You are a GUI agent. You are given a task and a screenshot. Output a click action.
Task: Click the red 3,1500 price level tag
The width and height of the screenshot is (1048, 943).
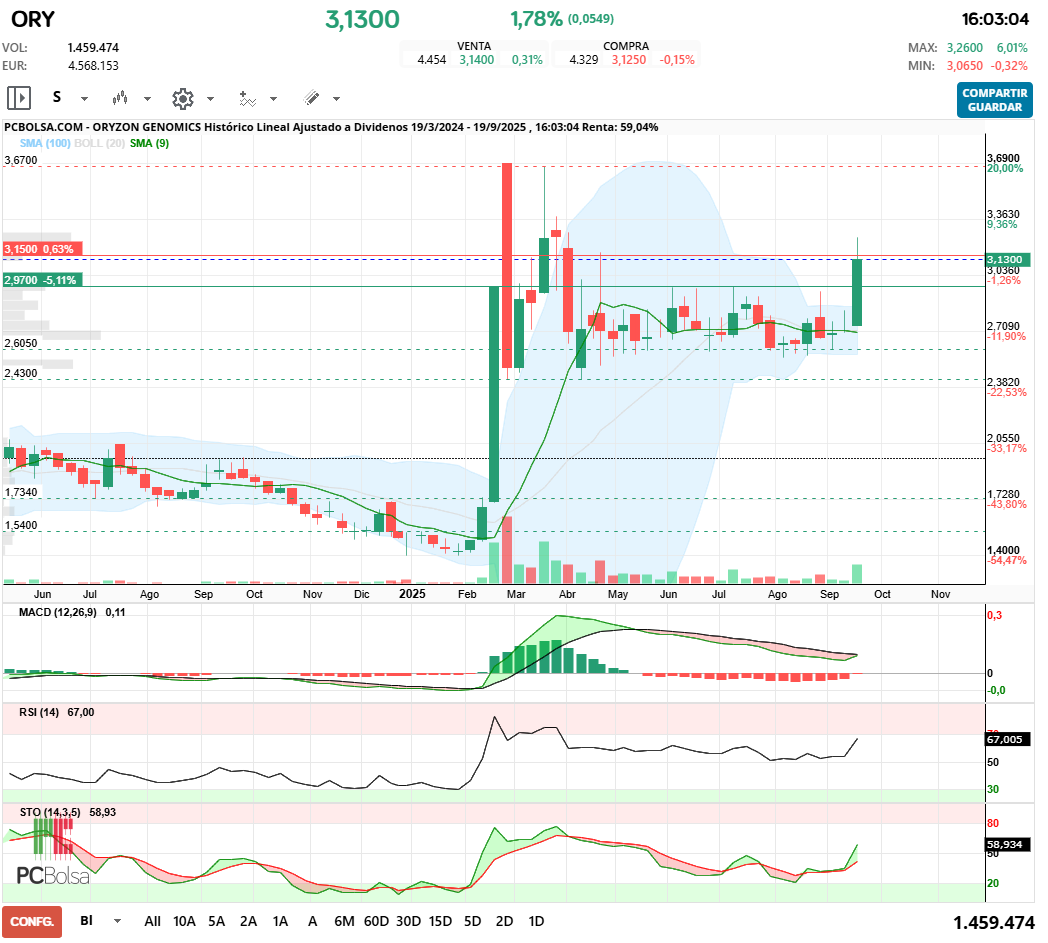pyautogui.click(x=42, y=249)
